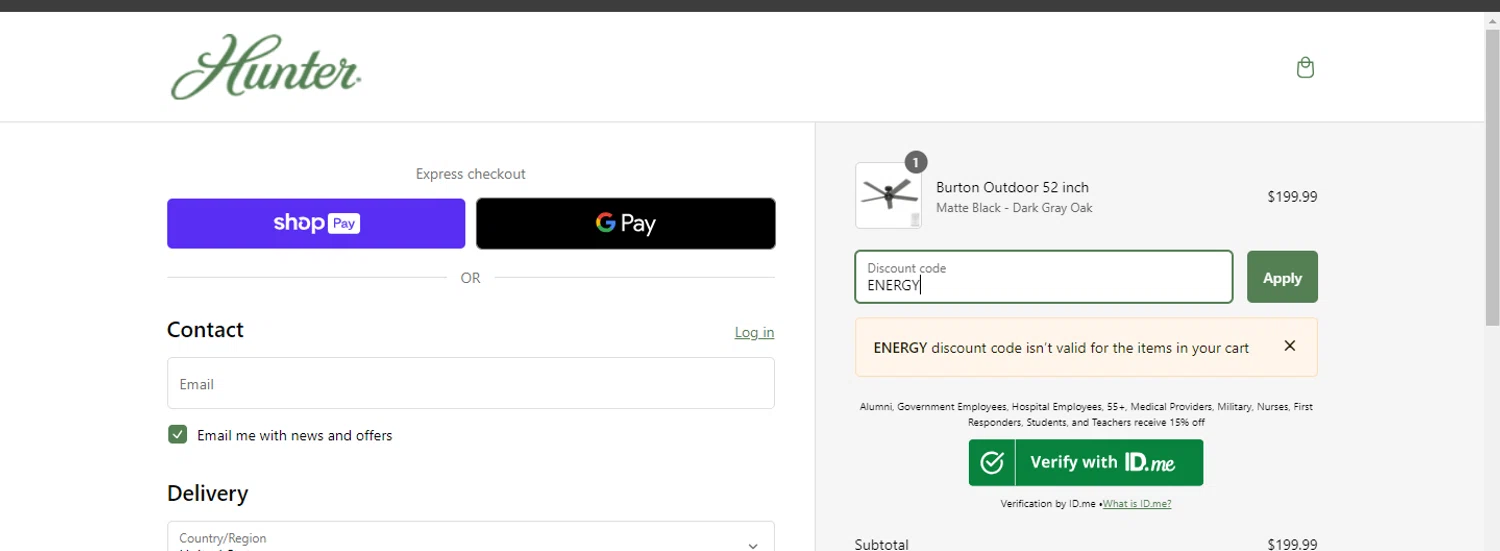
Task: Open the What is ID.me? link
Action: [1137, 504]
